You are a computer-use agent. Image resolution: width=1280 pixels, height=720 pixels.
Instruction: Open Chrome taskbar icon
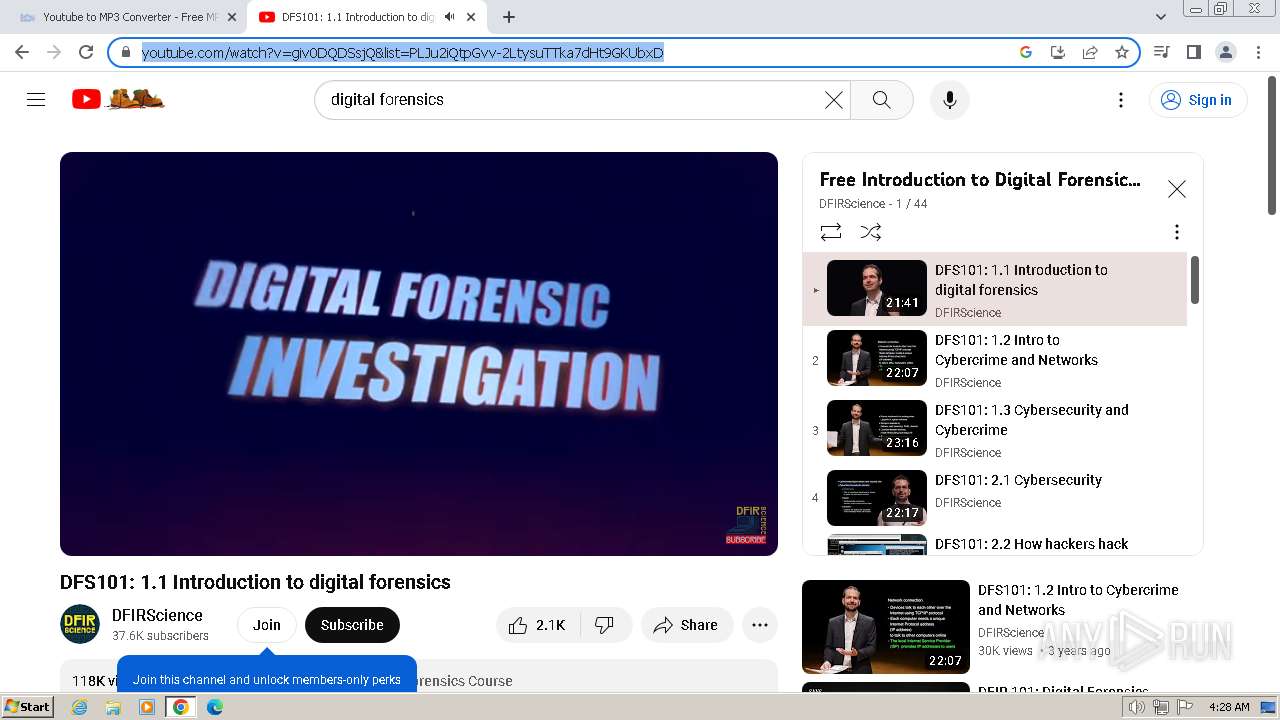click(180, 707)
